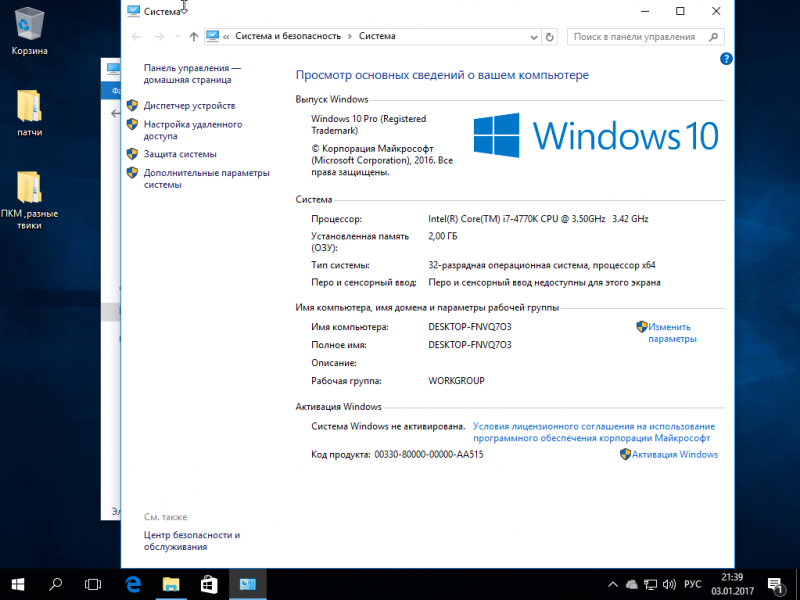Image resolution: width=800 pixels, height=600 pixels.
Task: Go up one level with Up arrow
Action: [193, 37]
